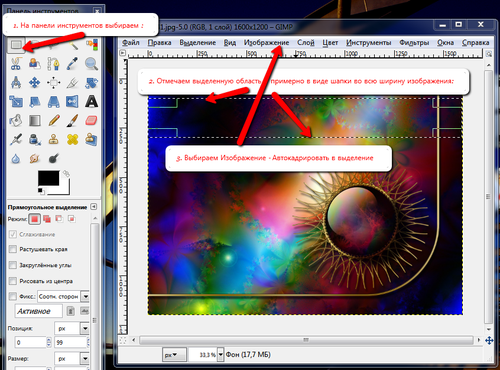Select the Scale tool

16,101
